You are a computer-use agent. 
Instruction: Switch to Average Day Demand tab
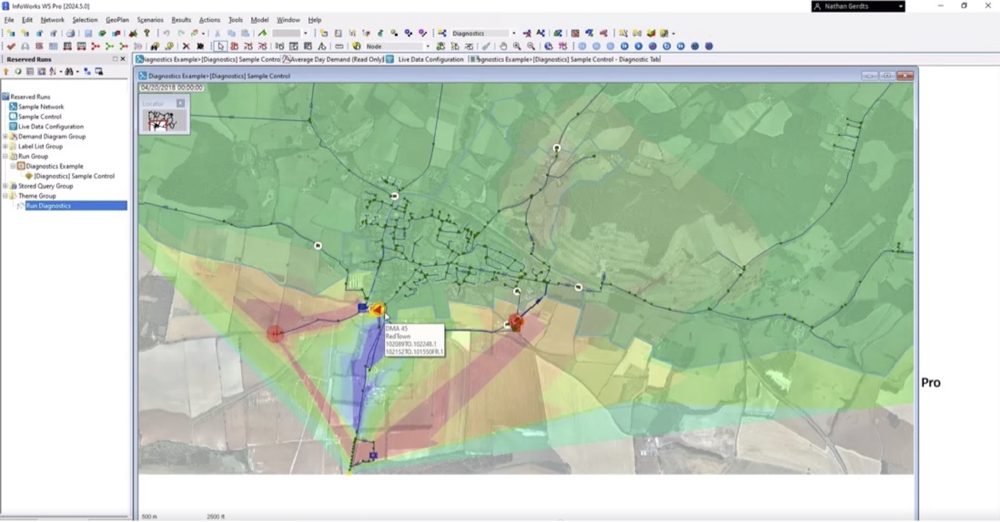pos(334,60)
